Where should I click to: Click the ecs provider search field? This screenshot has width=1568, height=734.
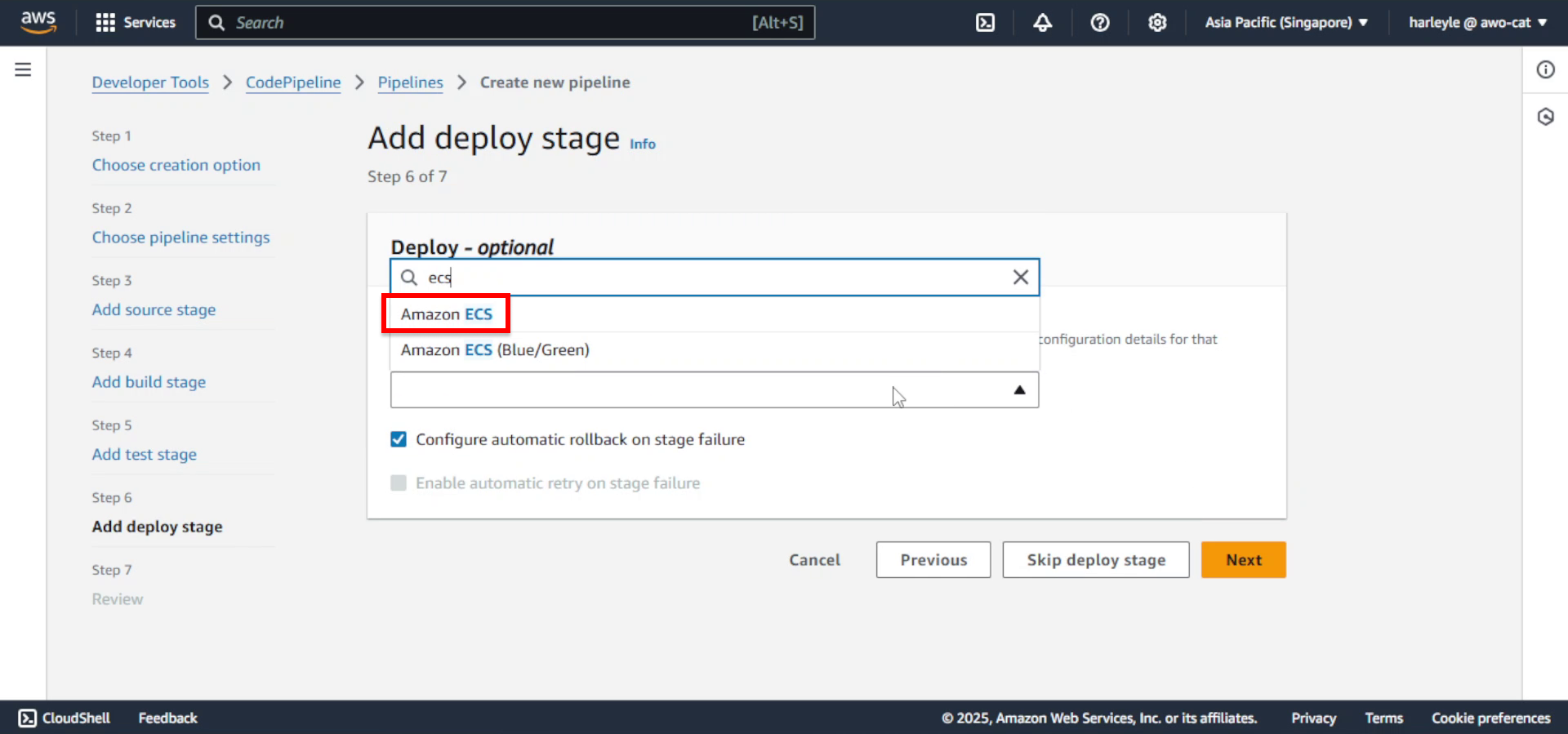pyautogui.click(x=715, y=278)
